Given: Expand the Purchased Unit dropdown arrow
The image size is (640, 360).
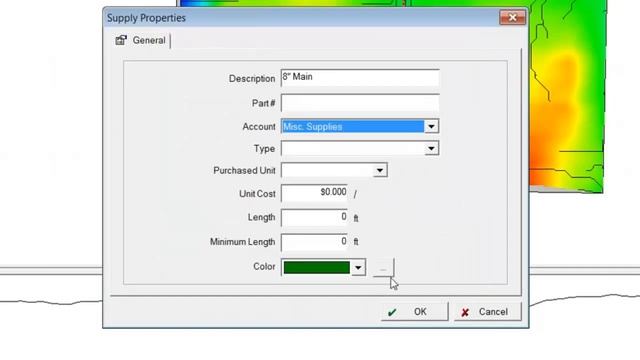Looking at the screenshot, I should [380, 170].
